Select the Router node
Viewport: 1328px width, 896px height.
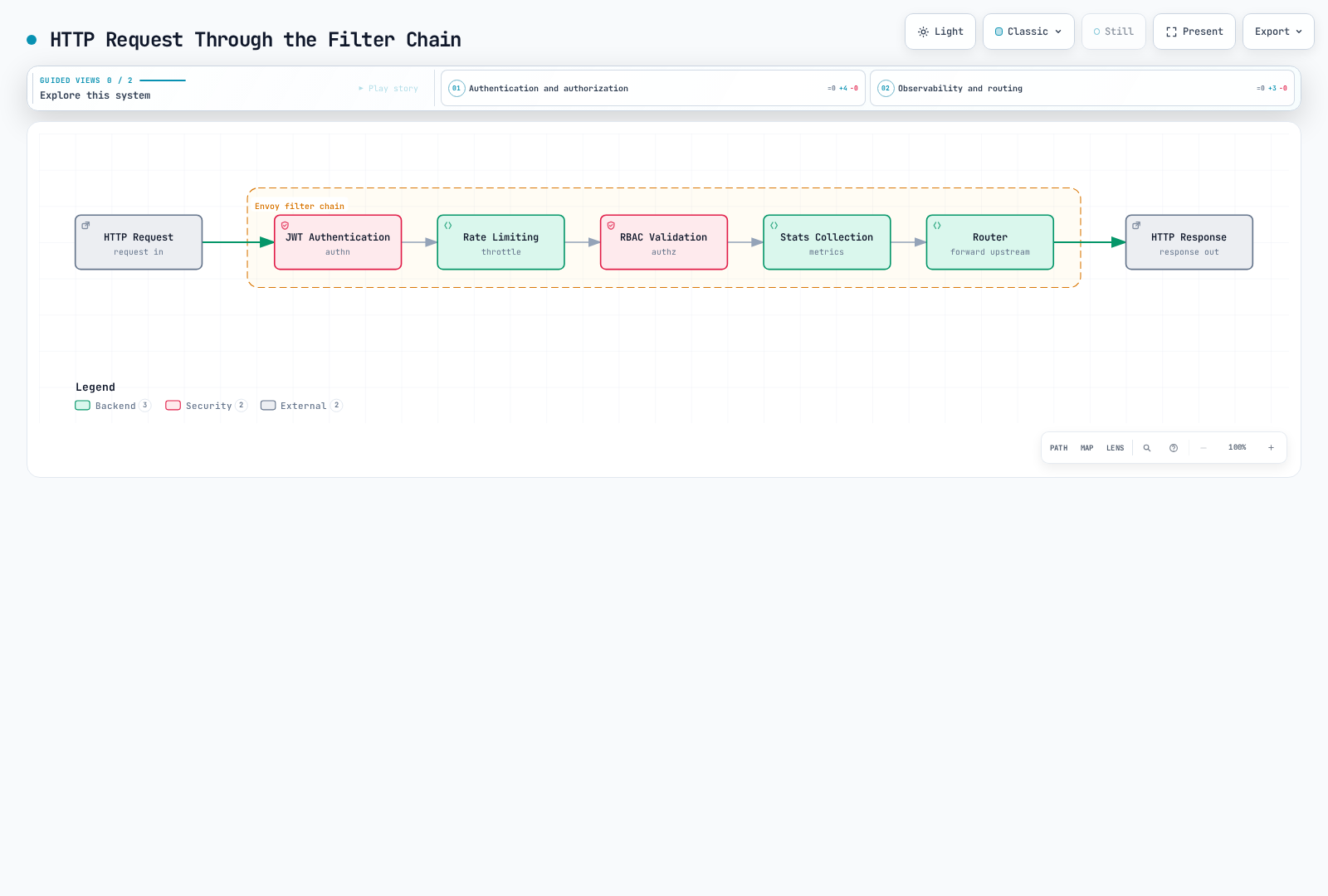(x=990, y=242)
